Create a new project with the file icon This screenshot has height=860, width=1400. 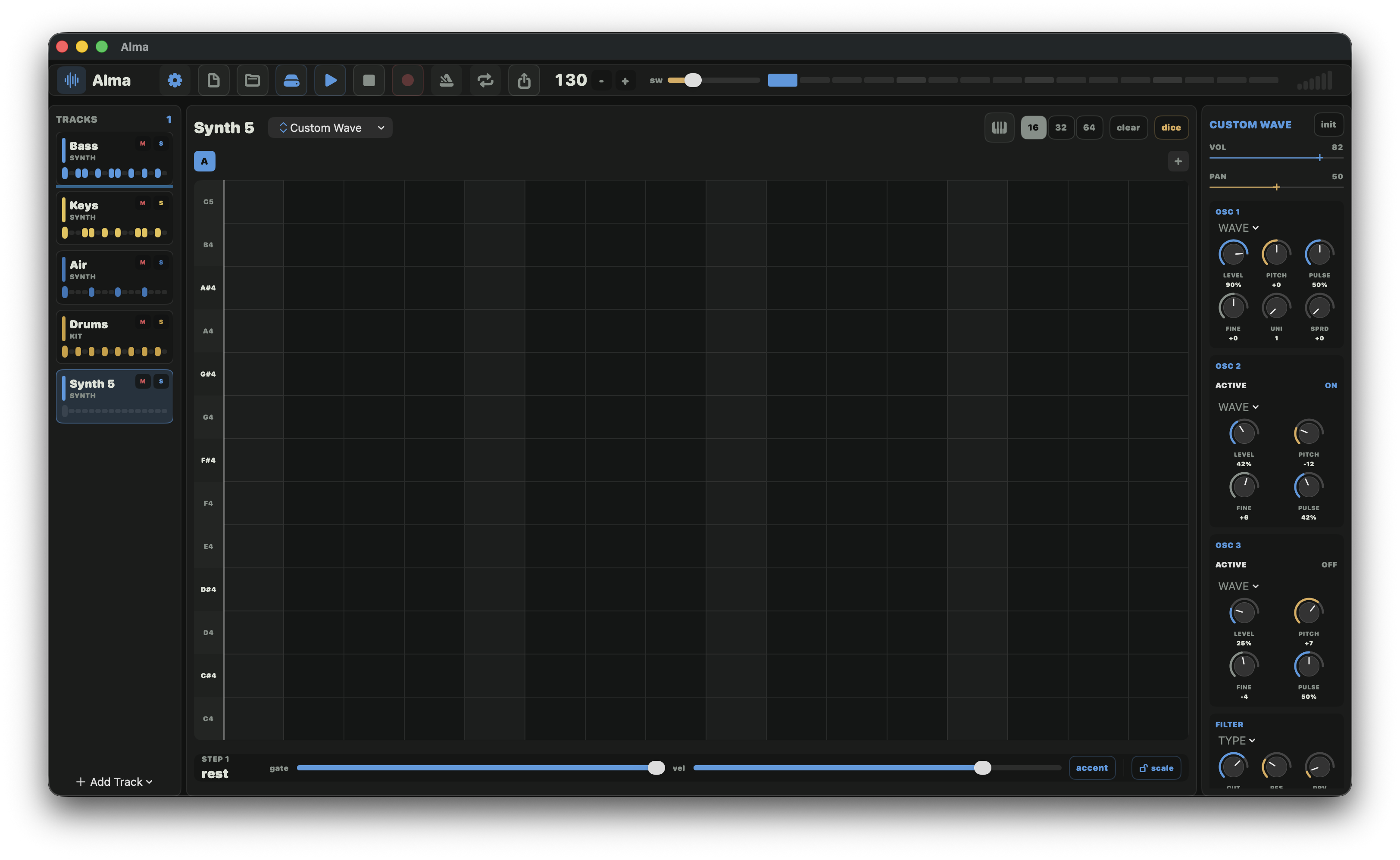[x=213, y=80]
